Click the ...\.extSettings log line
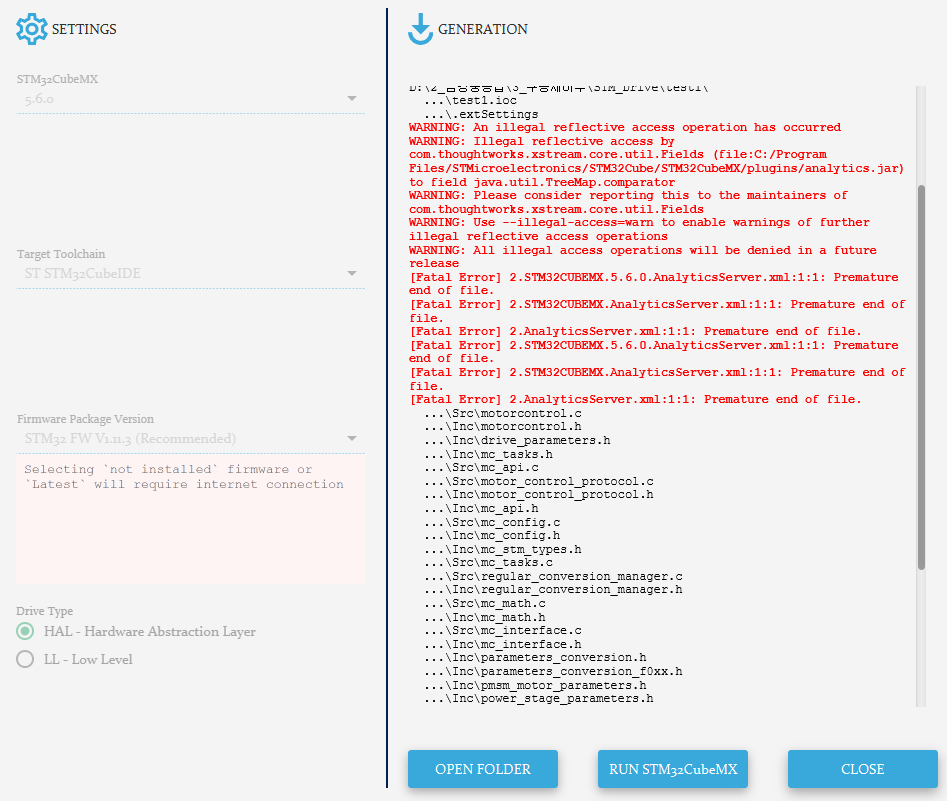 click(x=481, y=114)
